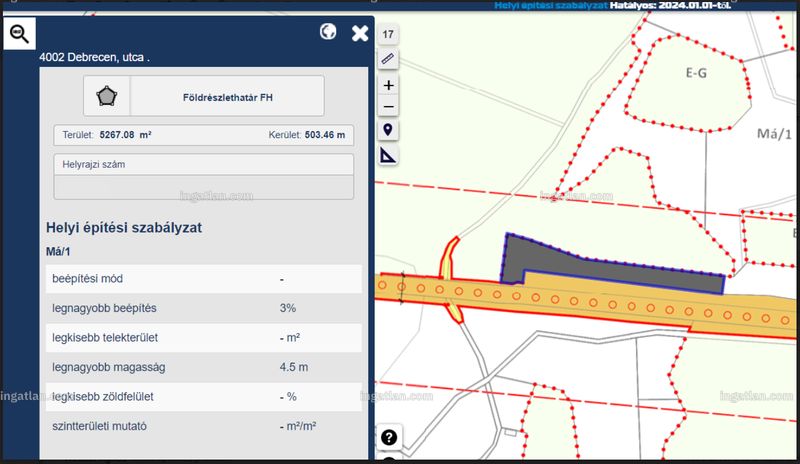Image resolution: width=800 pixels, height=464 pixels.
Task: Click the Helyi építési szabályzat header link
Action: pos(551,5)
